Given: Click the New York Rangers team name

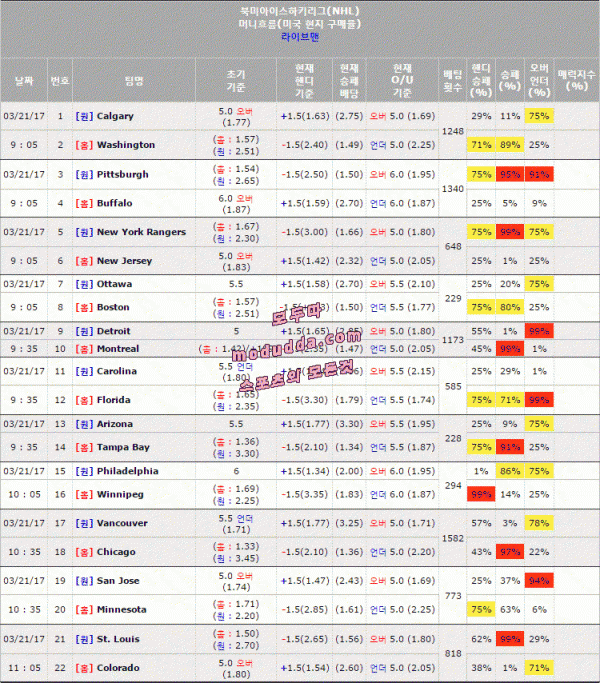Looking at the screenshot, I should 141,232.
